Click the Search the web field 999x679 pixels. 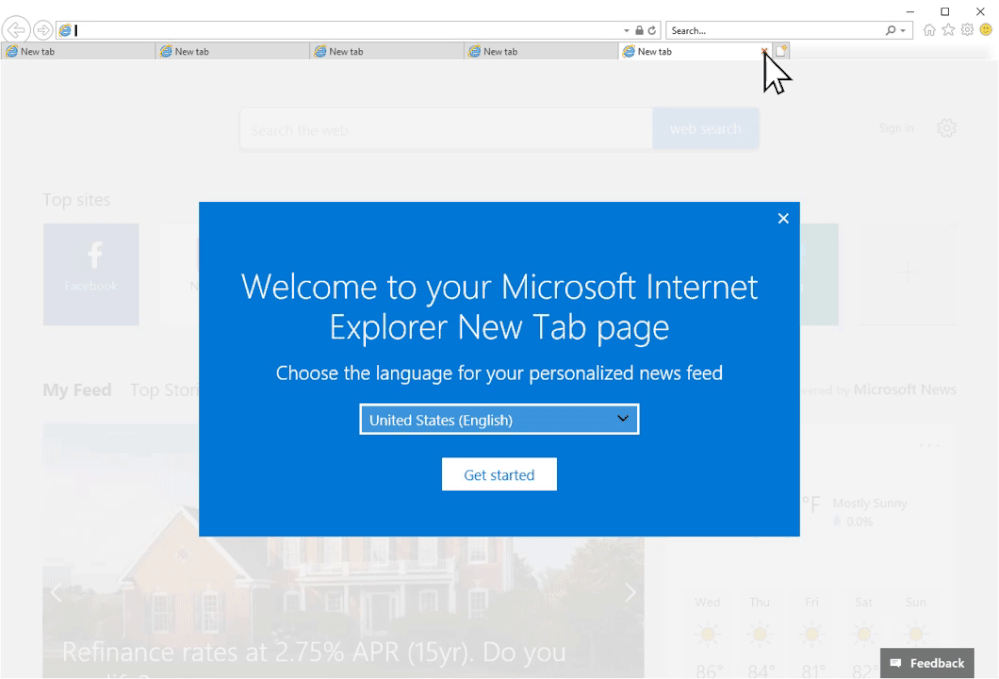[x=446, y=130]
